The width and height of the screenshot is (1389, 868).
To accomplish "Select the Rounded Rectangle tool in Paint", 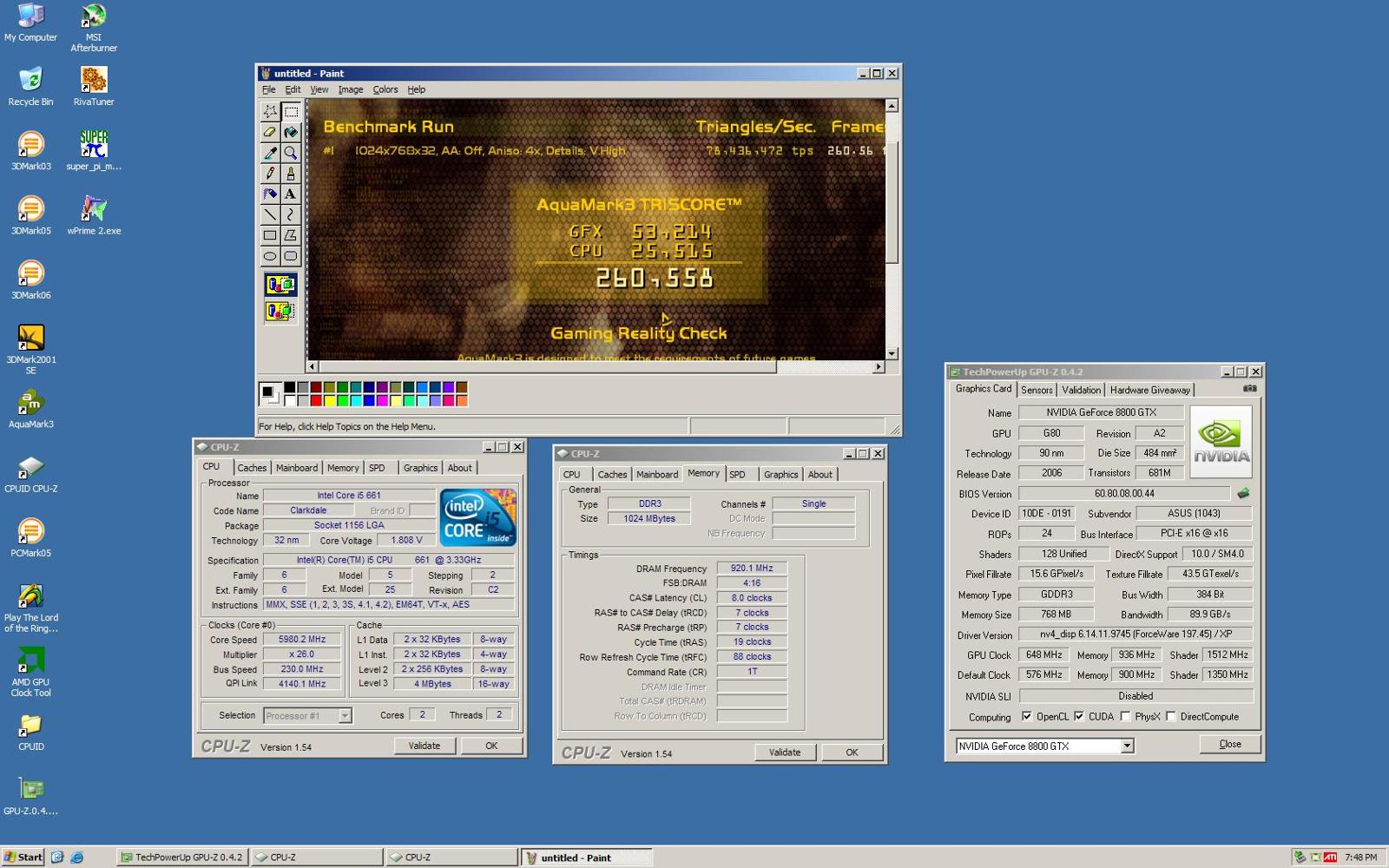I will pyautogui.click(x=291, y=256).
